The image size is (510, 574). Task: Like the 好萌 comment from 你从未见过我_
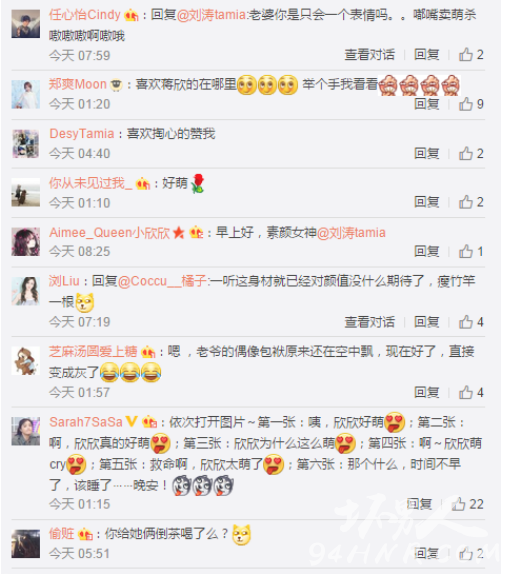tap(471, 202)
